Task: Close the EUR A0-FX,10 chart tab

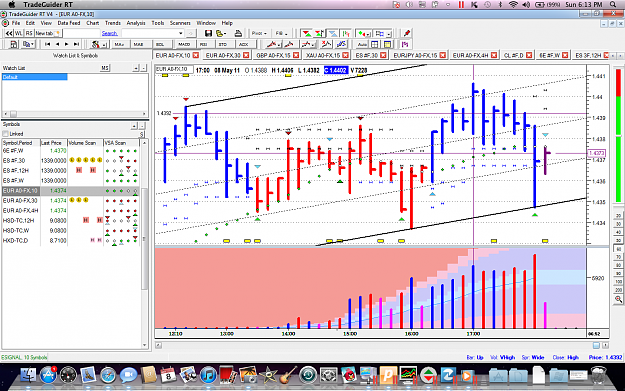Action: (196, 55)
